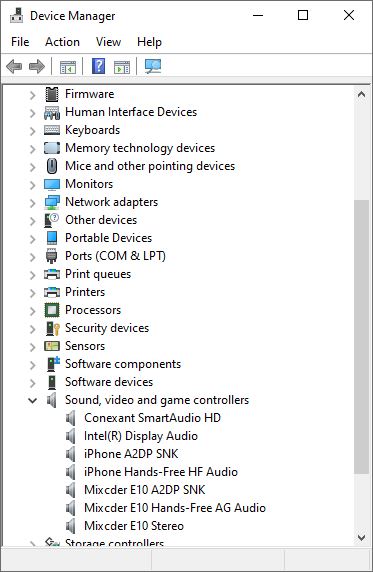Click the Action Pane toolbar icon with green arrow

122,67
